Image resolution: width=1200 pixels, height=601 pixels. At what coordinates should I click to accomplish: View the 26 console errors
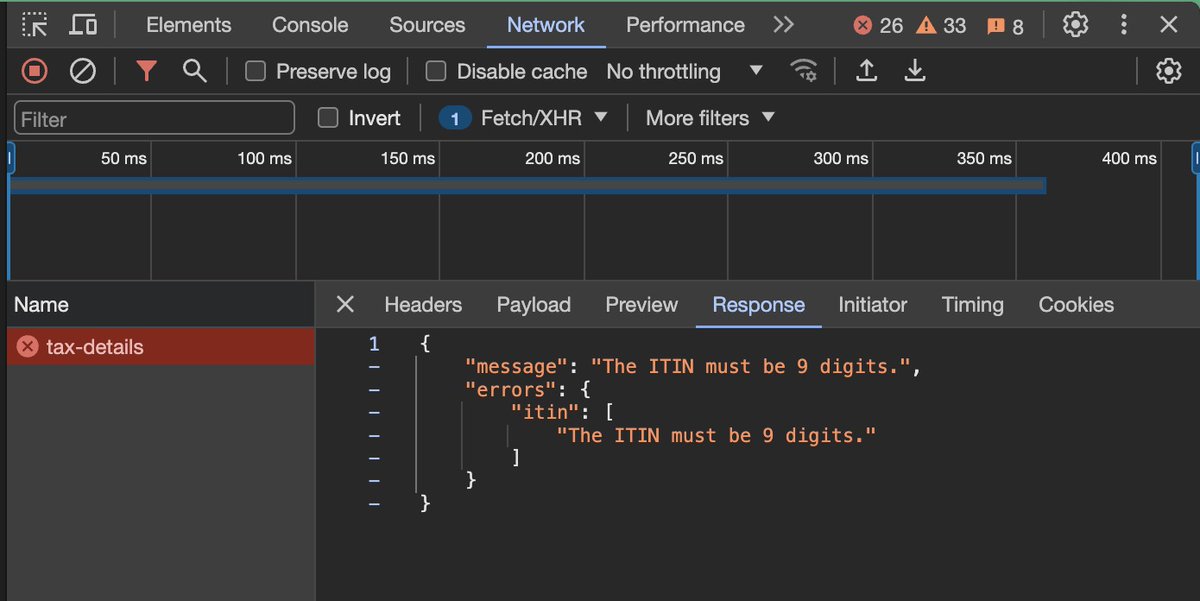(x=877, y=24)
